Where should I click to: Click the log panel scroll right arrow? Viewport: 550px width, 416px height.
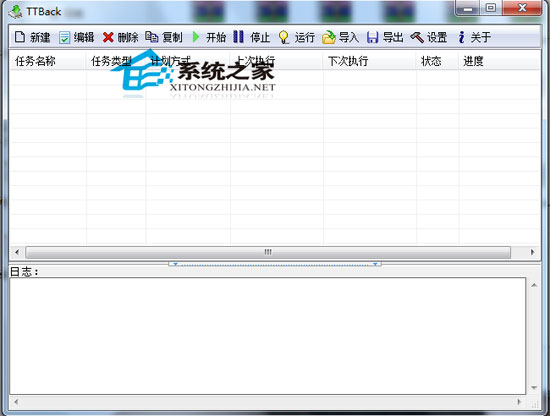[519, 402]
